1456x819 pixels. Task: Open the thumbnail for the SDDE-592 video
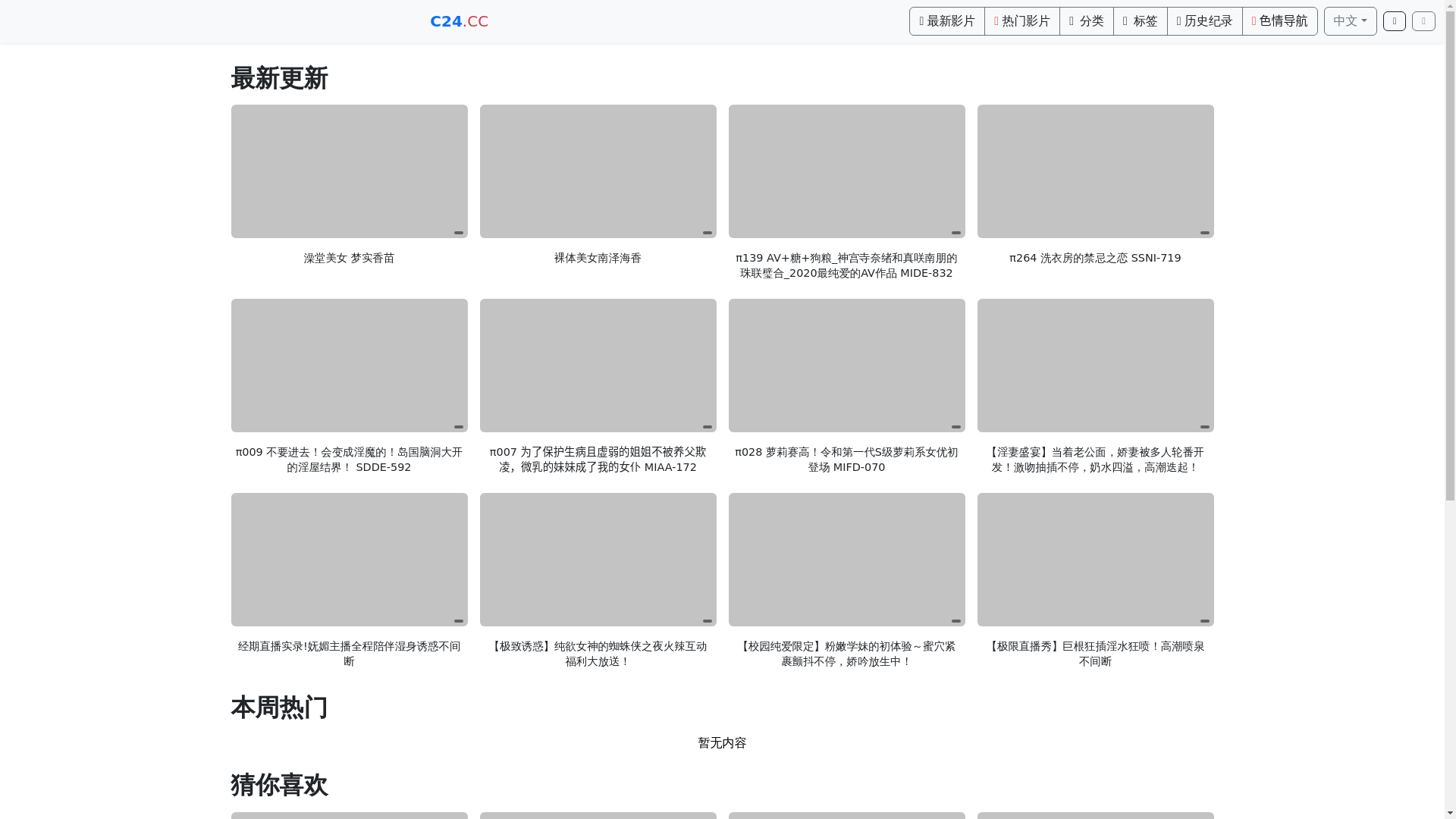tap(349, 366)
